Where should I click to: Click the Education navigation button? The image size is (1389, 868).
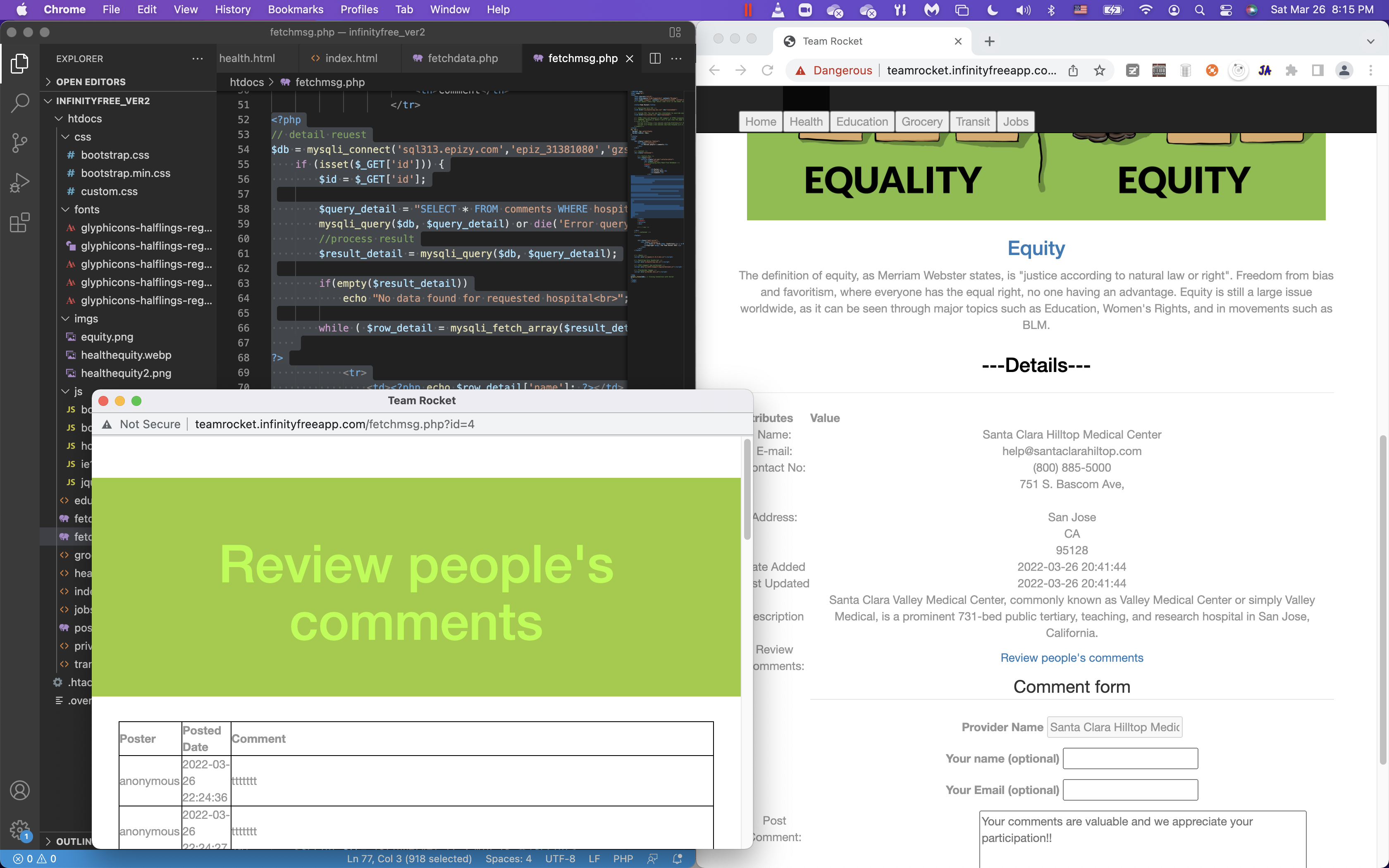[x=862, y=122]
